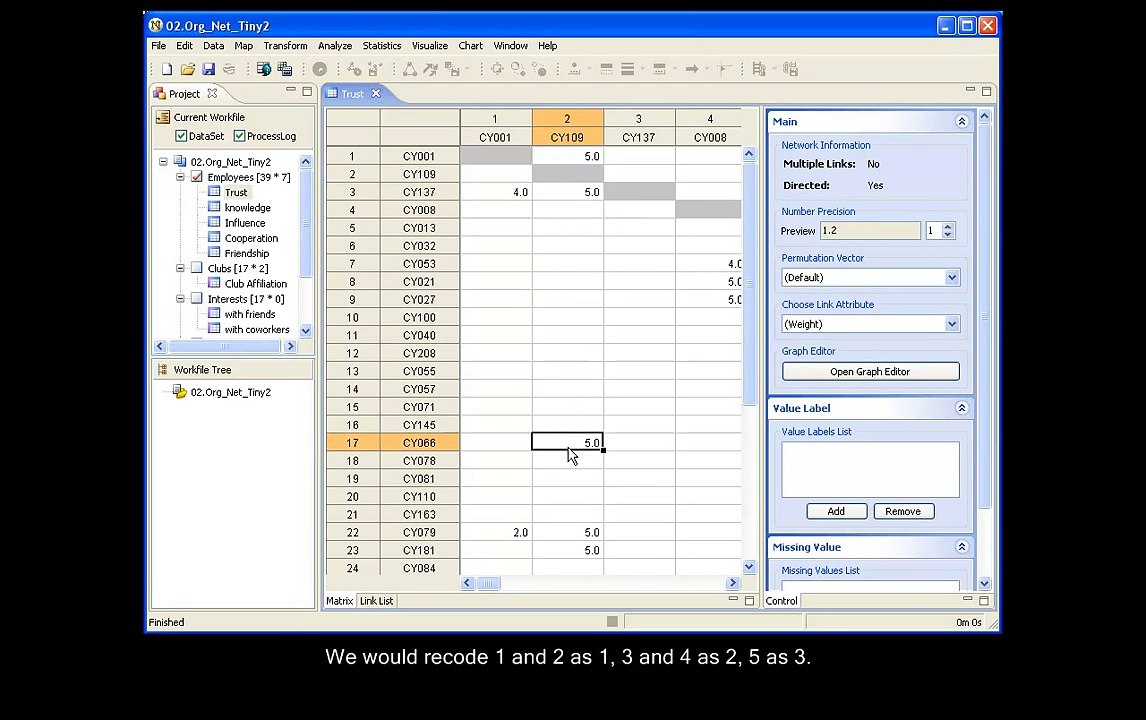Select the Club Affiliation network
The image size is (1146, 720).
tap(256, 284)
